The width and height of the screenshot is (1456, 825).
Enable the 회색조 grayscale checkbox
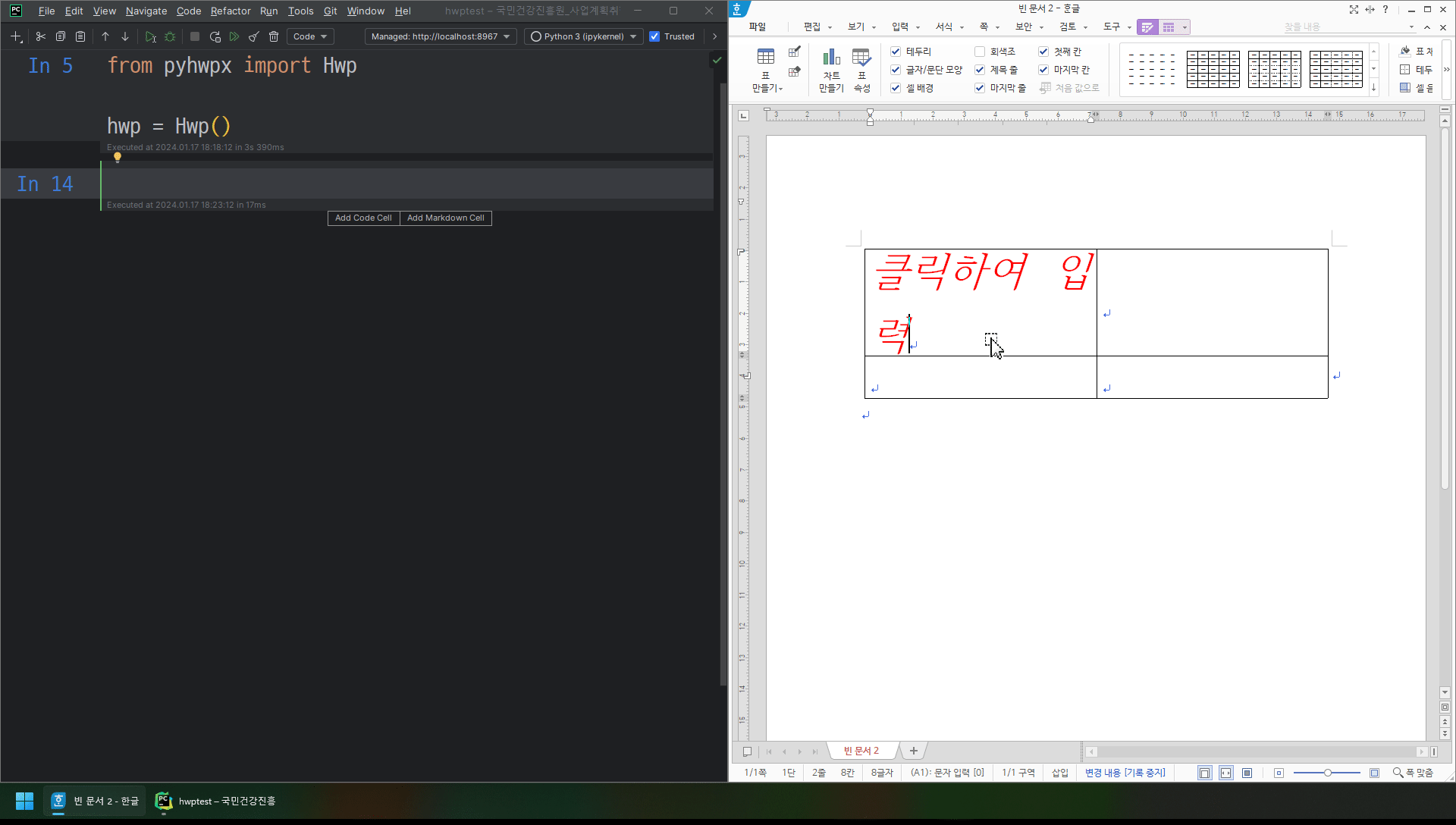[980, 52]
